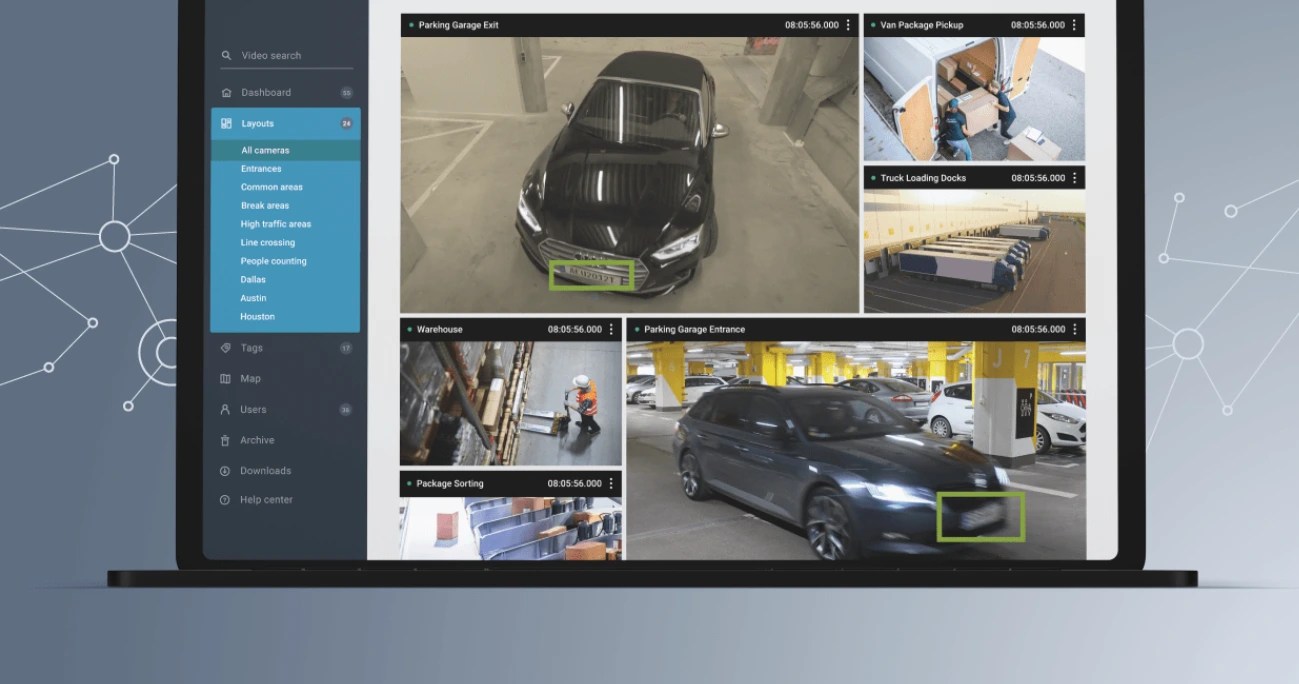Image resolution: width=1299 pixels, height=684 pixels.
Task: Select the Houston layout
Action: (257, 316)
